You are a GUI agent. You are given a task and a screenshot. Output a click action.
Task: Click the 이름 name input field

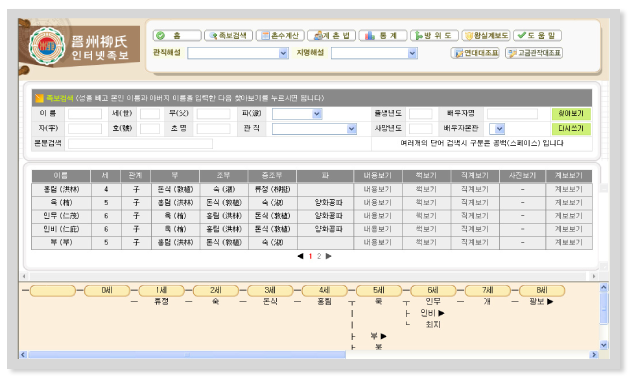[85, 114]
